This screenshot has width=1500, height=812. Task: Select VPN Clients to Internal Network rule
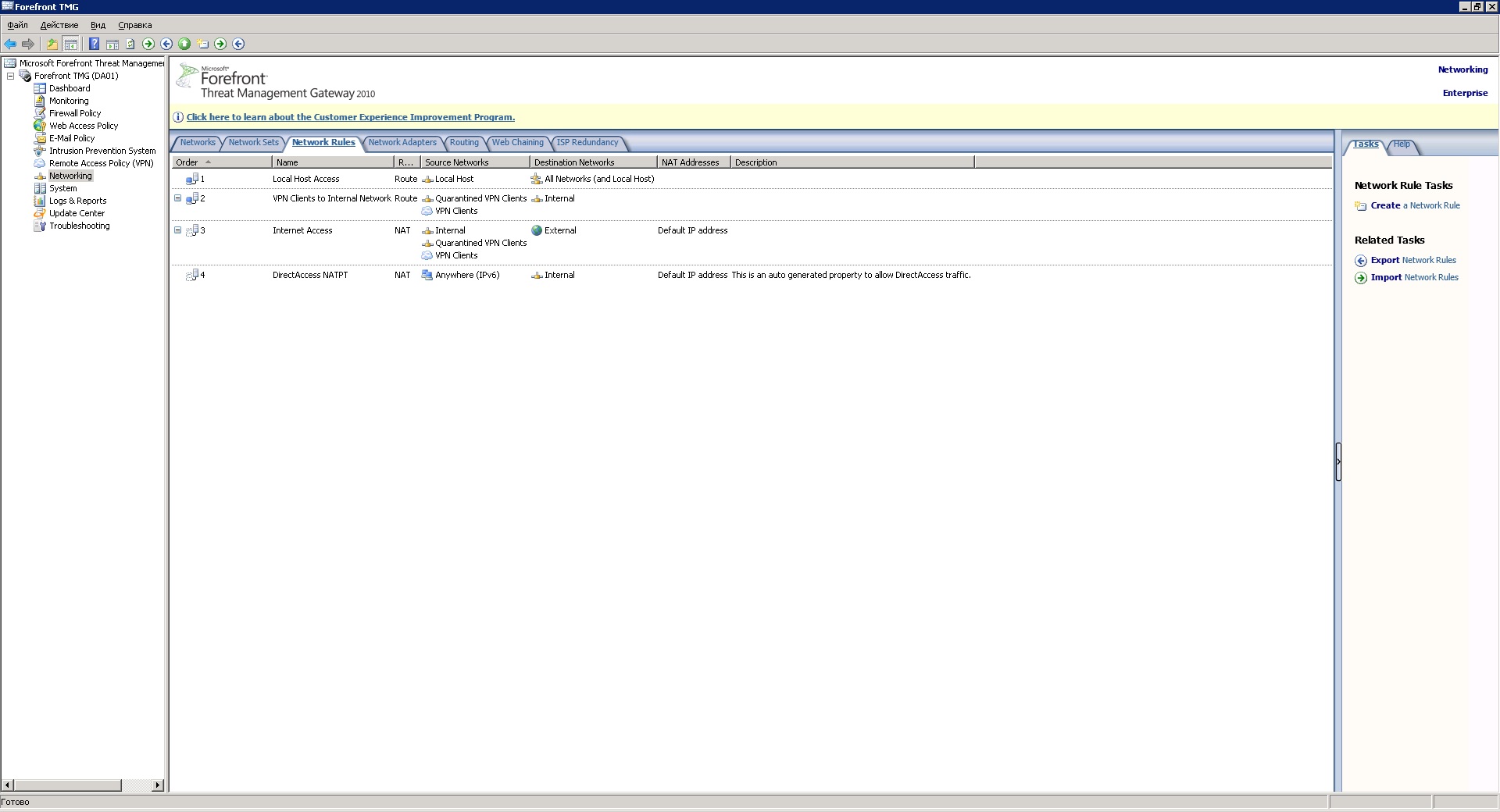(x=331, y=198)
